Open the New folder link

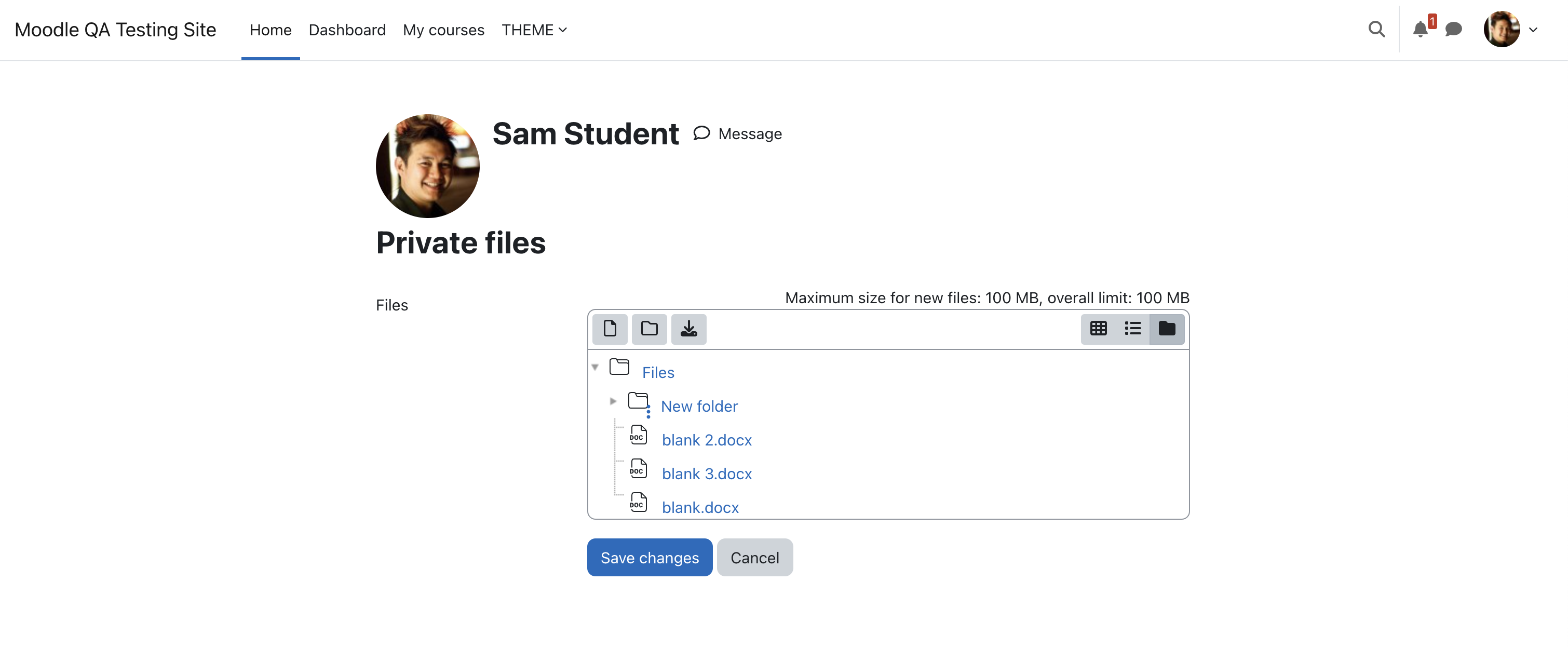[699, 406]
